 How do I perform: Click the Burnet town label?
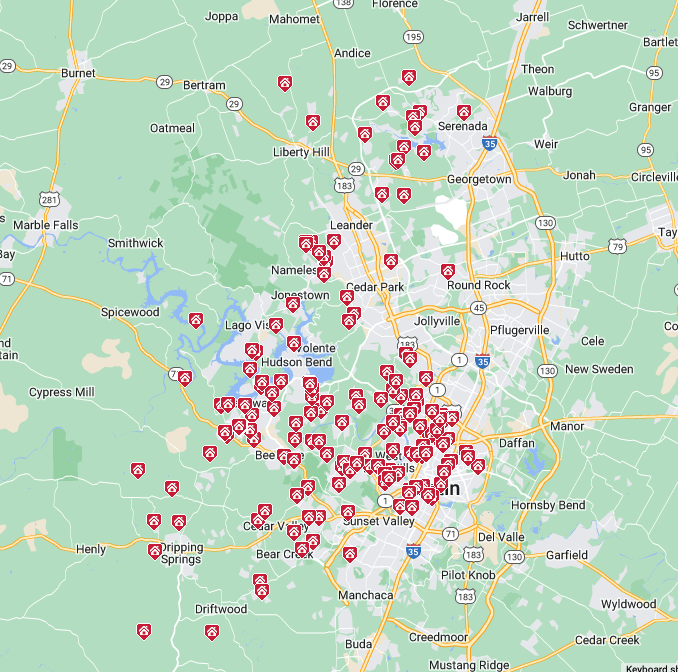[x=78, y=73]
